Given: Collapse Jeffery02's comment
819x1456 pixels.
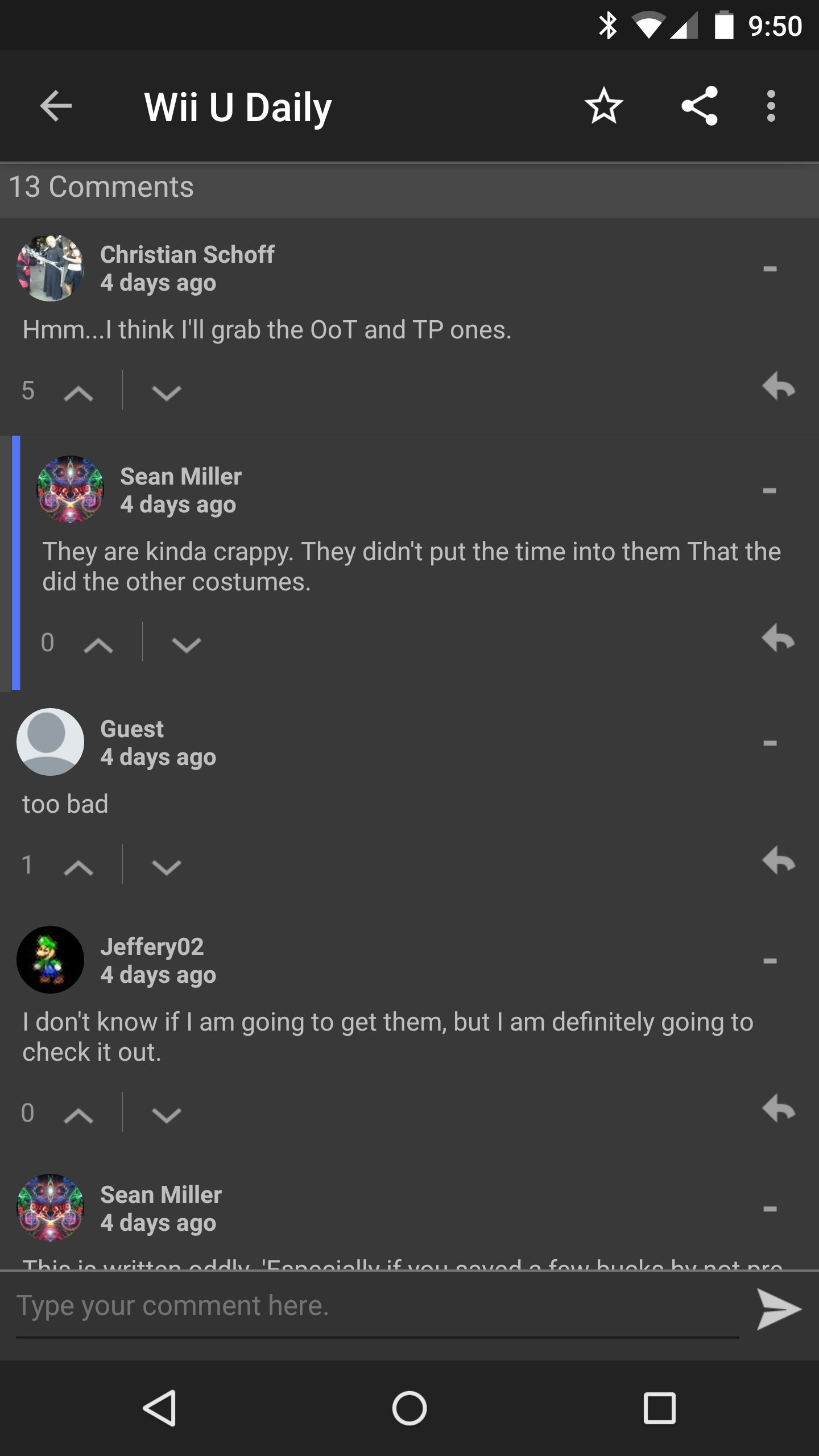Looking at the screenshot, I should 770,961.
